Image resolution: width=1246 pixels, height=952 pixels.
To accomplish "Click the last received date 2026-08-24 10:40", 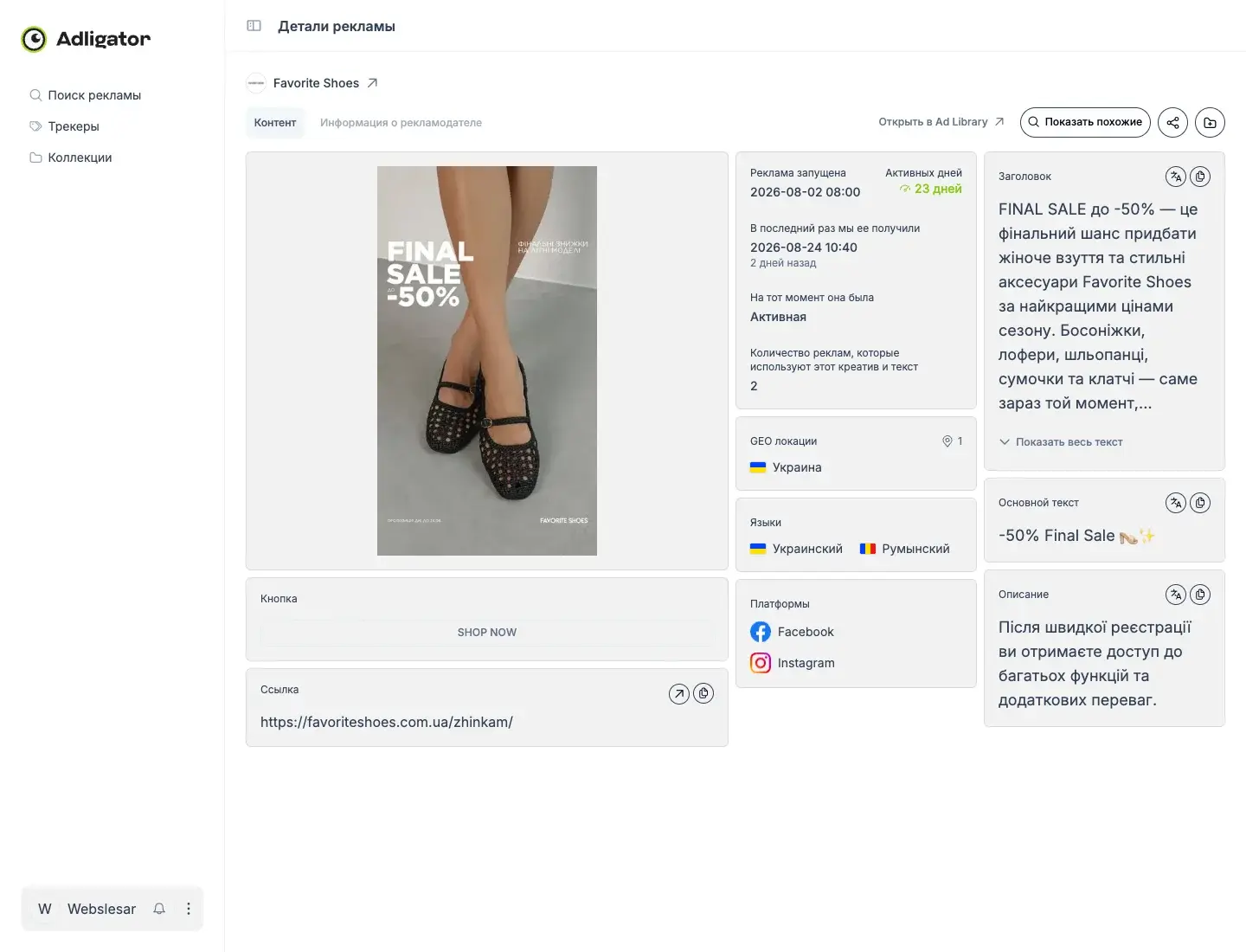I will [804, 248].
